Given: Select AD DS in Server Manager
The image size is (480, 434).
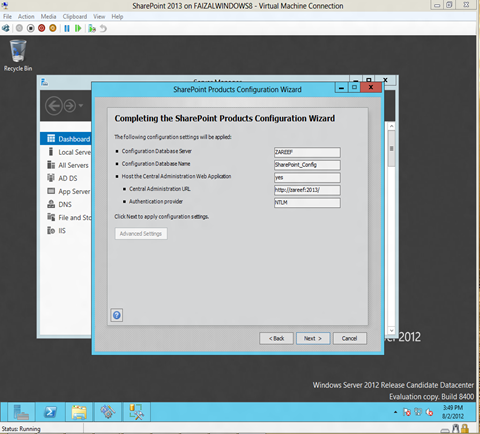Looking at the screenshot, I should tap(66, 178).
